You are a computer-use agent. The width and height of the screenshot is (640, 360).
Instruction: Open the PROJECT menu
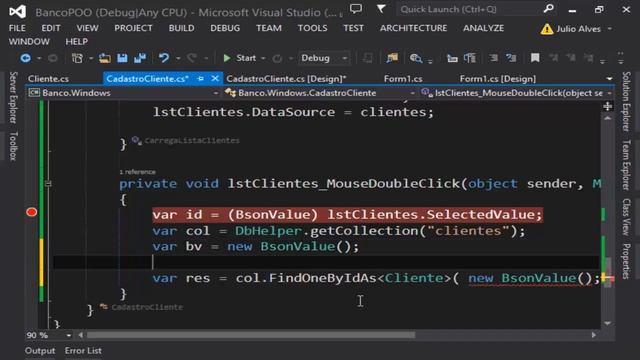(133, 28)
